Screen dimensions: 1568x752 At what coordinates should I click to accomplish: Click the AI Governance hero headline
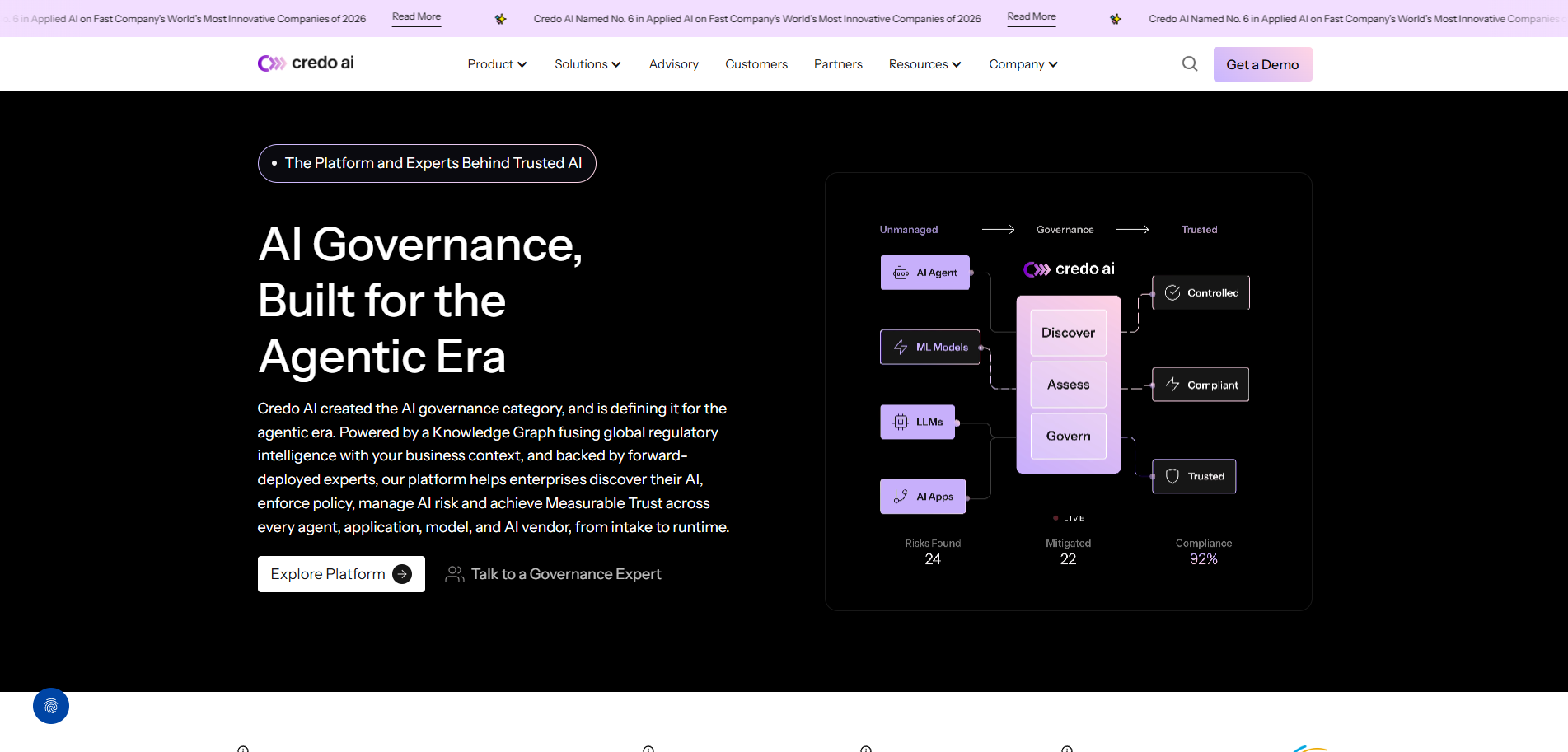coord(420,300)
